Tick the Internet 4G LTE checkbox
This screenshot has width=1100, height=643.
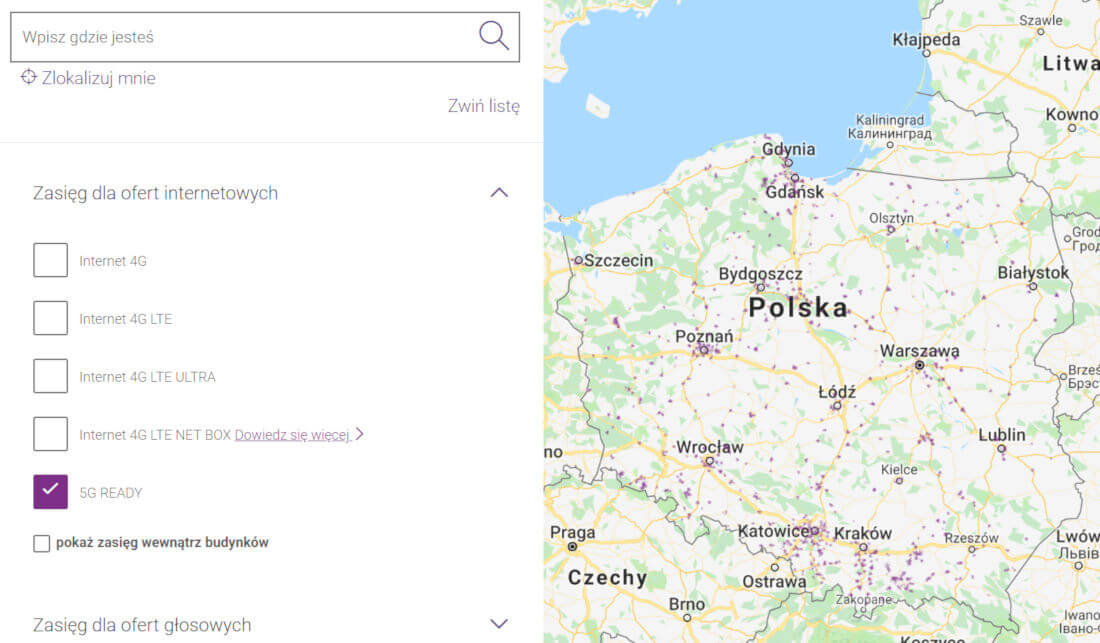coord(51,318)
